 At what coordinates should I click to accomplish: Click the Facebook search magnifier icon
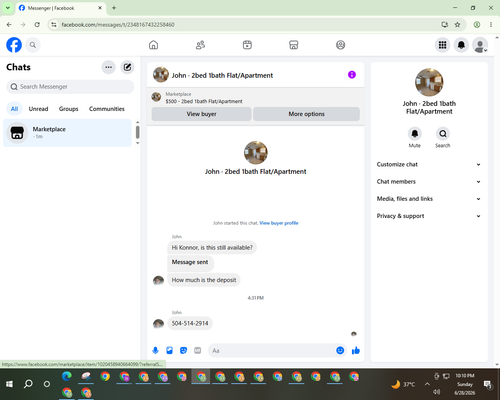(33, 45)
